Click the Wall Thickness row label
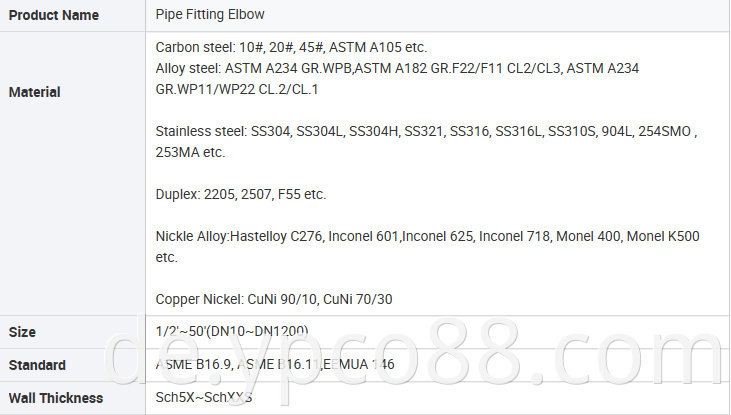This screenshot has width=731, height=415. click(x=55, y=398)
